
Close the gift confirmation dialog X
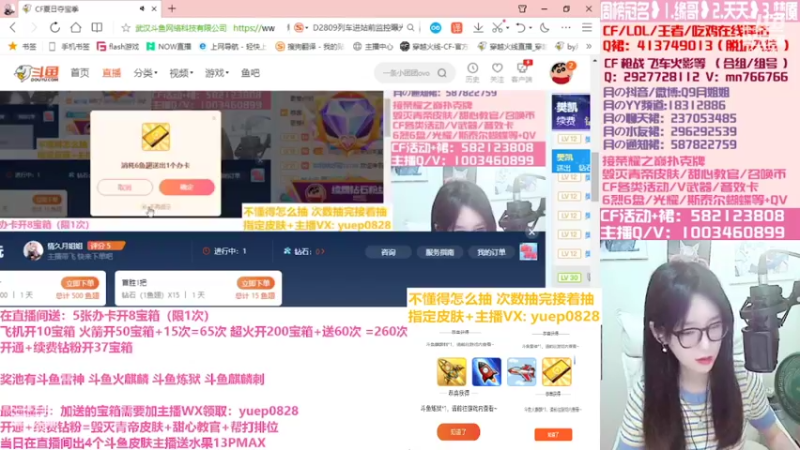tap(214, 118)
